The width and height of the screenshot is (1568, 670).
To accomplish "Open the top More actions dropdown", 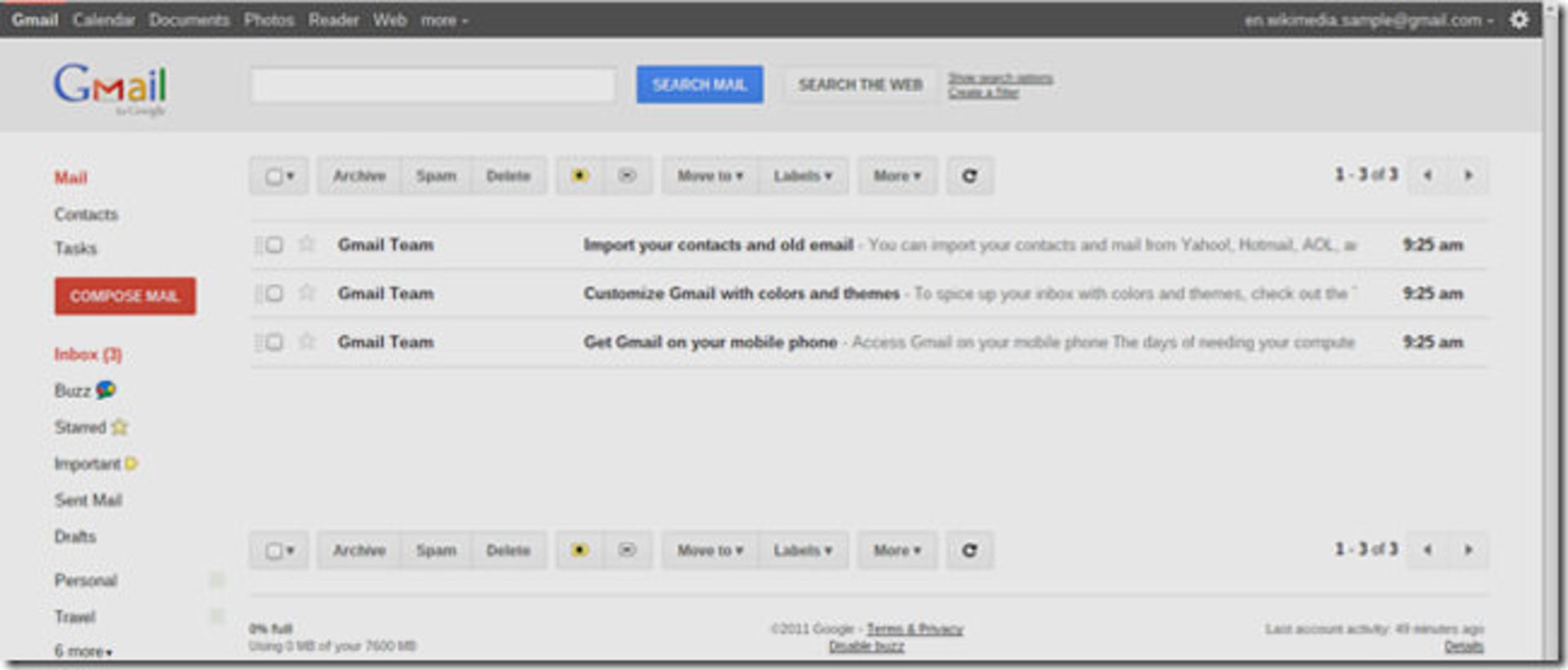I will click(897, 175).
